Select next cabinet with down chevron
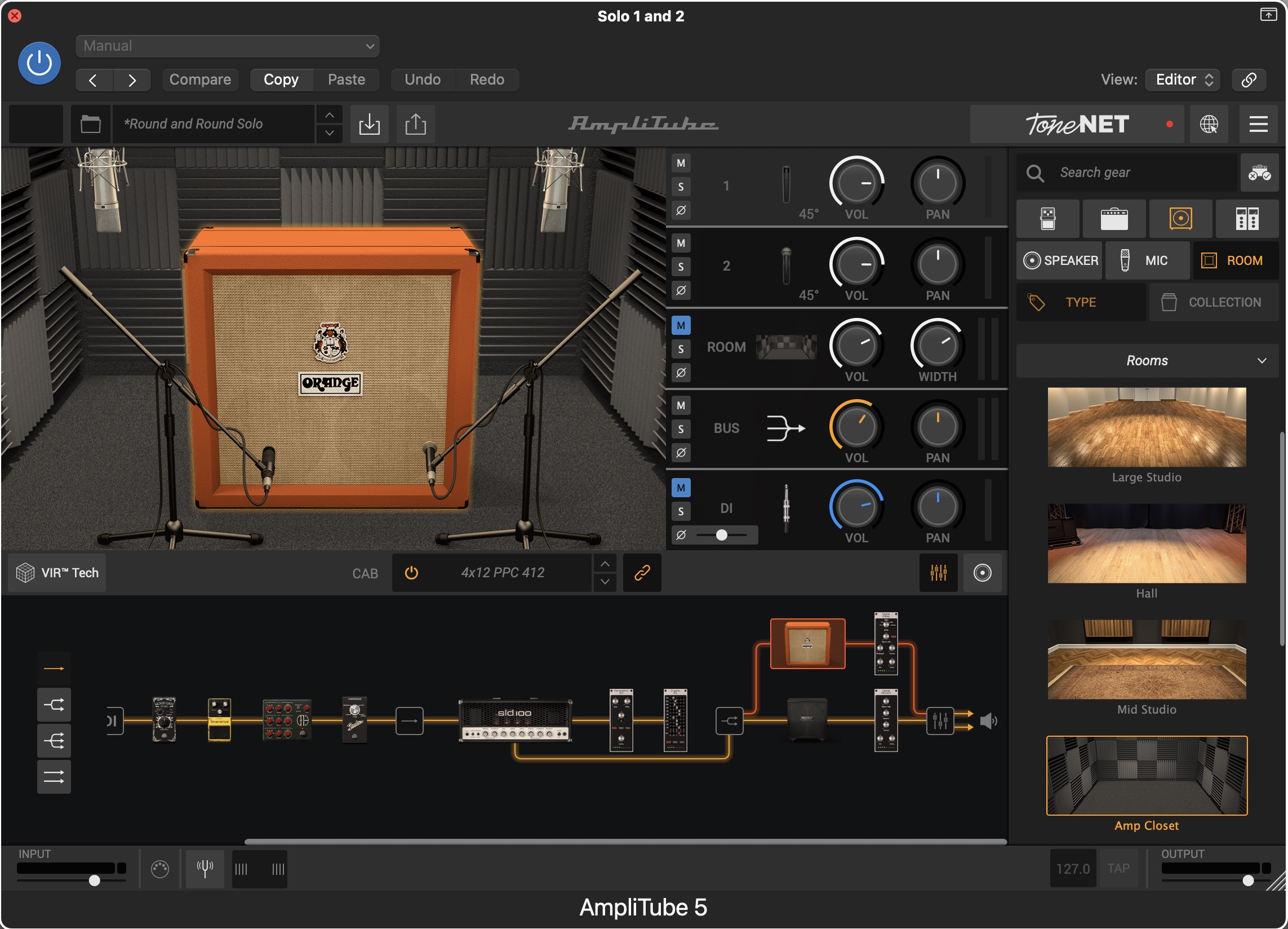The width and height of the screenshot is (1288, 929). (x=605, y=582)
